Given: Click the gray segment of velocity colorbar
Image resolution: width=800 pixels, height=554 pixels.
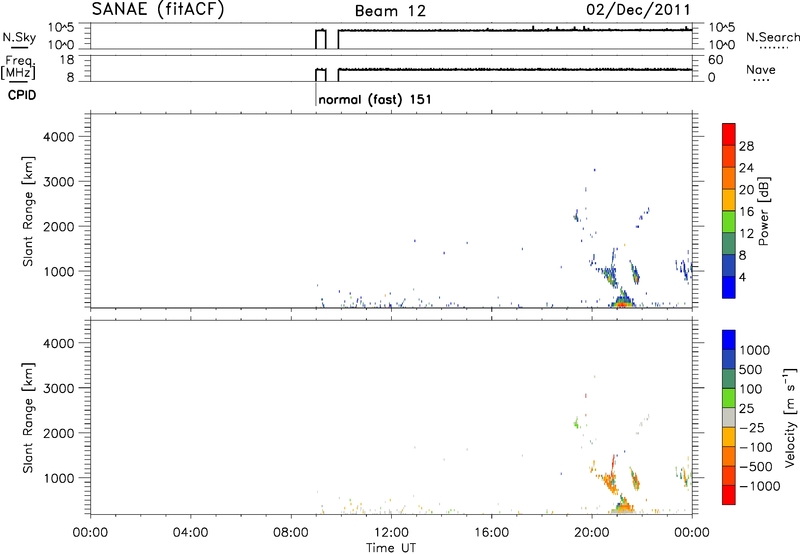Looking at the screenshot, I should click(729, 417).
